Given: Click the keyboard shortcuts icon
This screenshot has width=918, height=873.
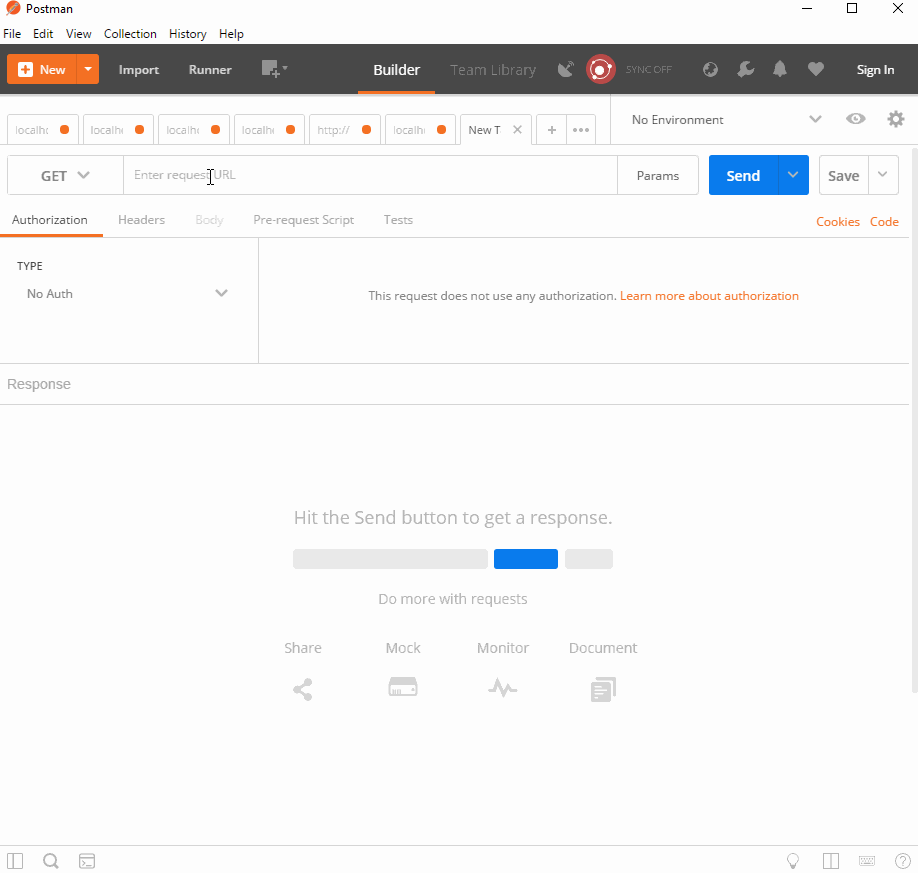Looking at the screenshot, I should tap(867, 861).
